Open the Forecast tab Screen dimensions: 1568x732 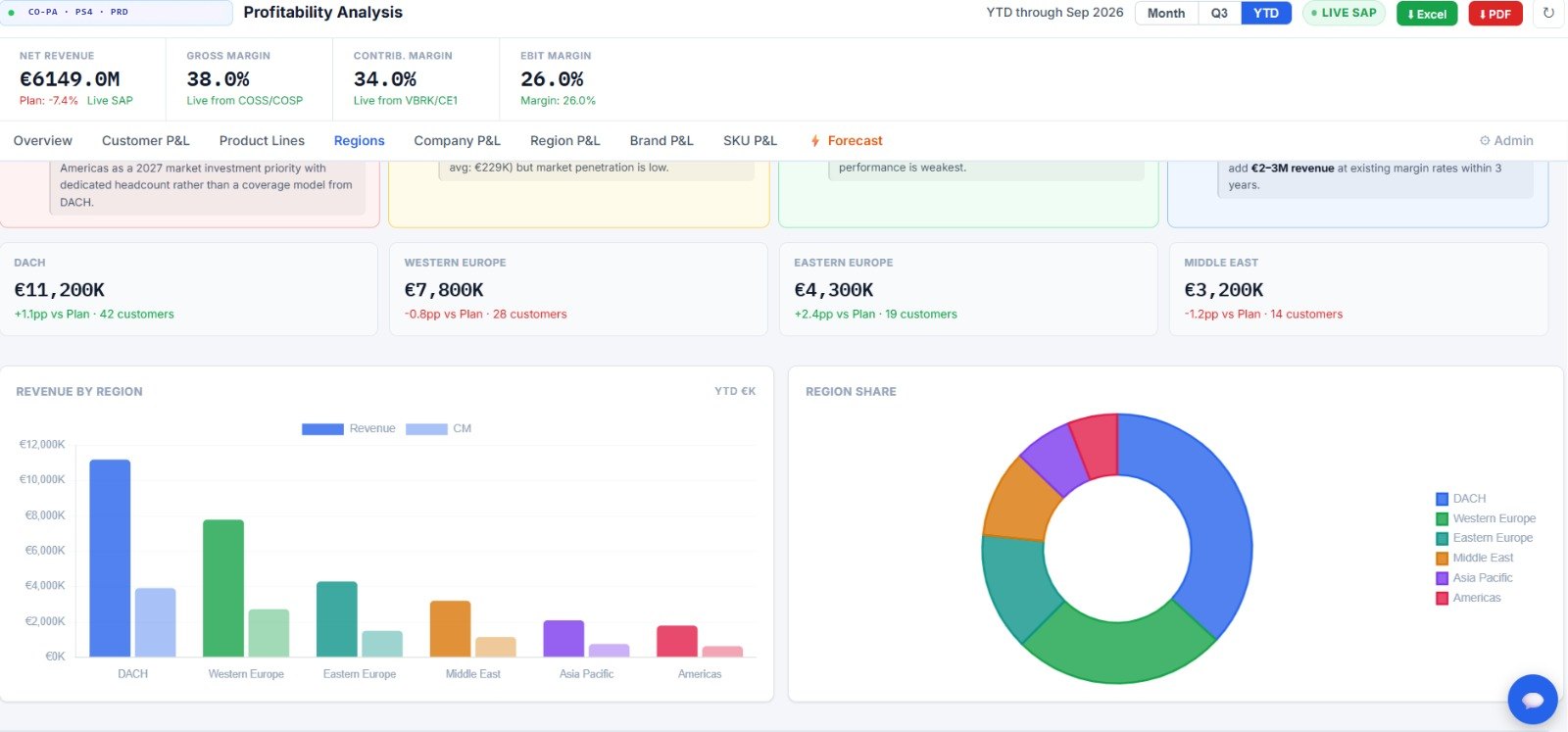tap(847, 141)
